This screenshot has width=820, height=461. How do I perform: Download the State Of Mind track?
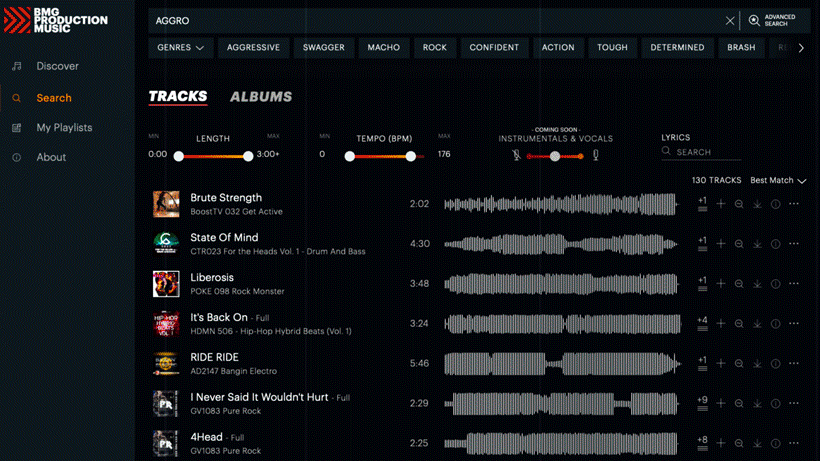pos(757,244)
